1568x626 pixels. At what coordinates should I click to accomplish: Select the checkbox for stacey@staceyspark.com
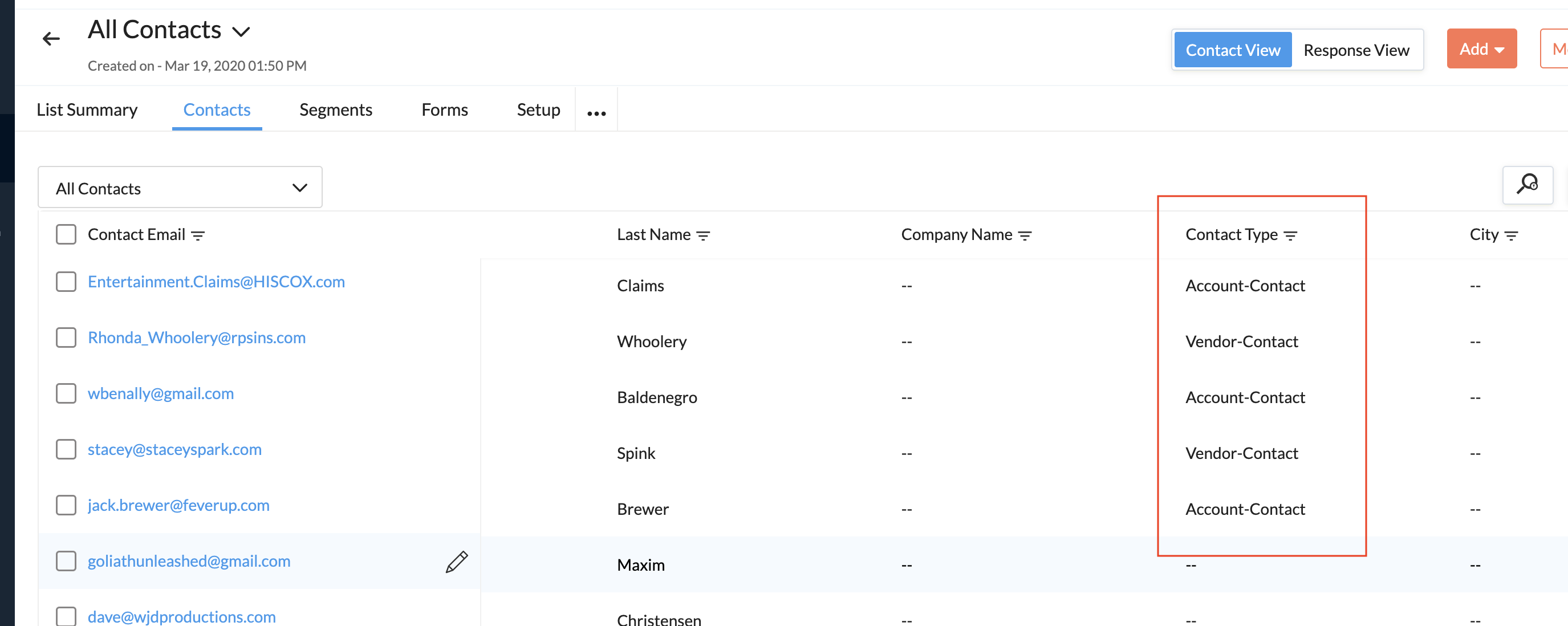click(66, 450)
